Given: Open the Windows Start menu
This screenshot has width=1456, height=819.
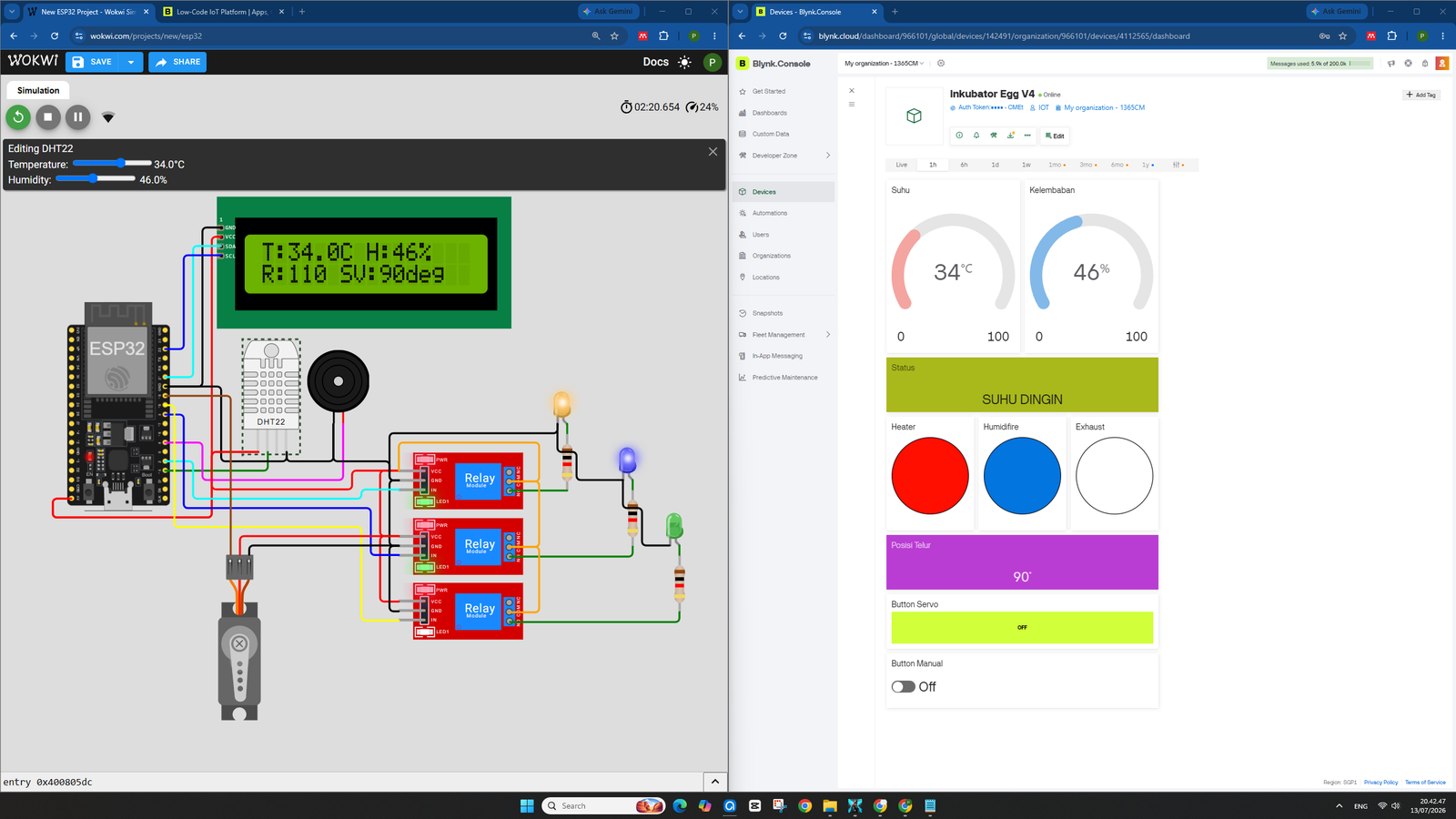Looking at the screenshot, I should pyautogui.click(x=527, y=805).
